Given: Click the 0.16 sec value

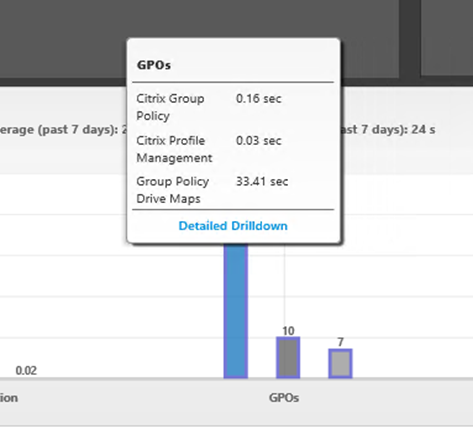Looking at the screenshot, I should coord(259,99).
